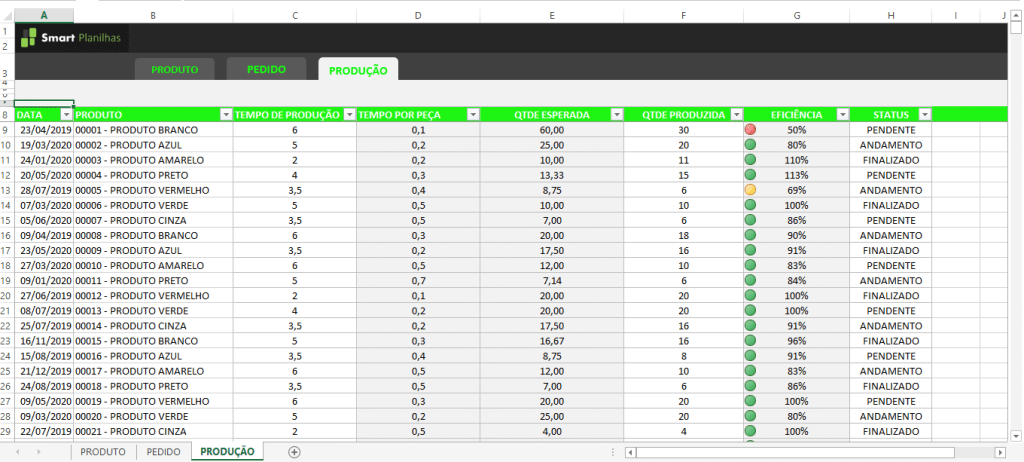
Task: Open TEMPO DE PRODUÇÃO filter dropdown
Action: pyautogui.click(x=349, y=115)
